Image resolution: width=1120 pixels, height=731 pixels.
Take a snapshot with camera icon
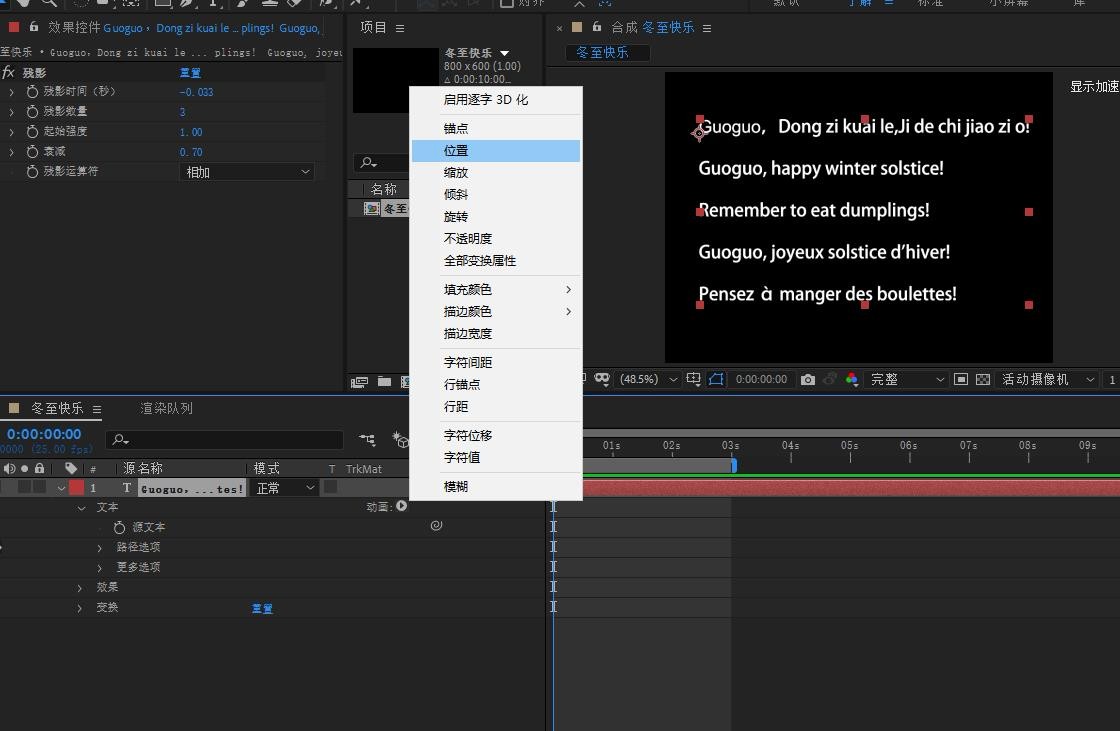point(808,379)
